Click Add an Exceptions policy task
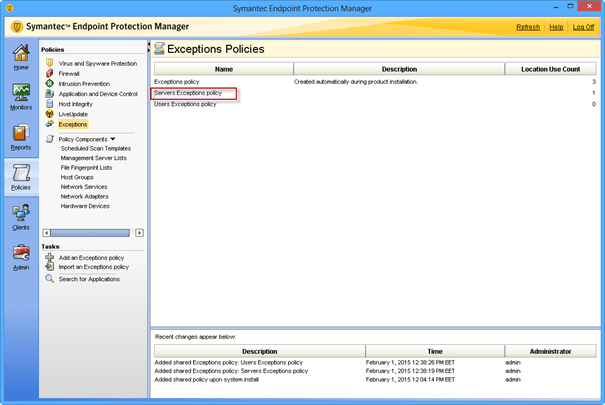Screen dimensions: 605x405 click(x=93, y=257)
